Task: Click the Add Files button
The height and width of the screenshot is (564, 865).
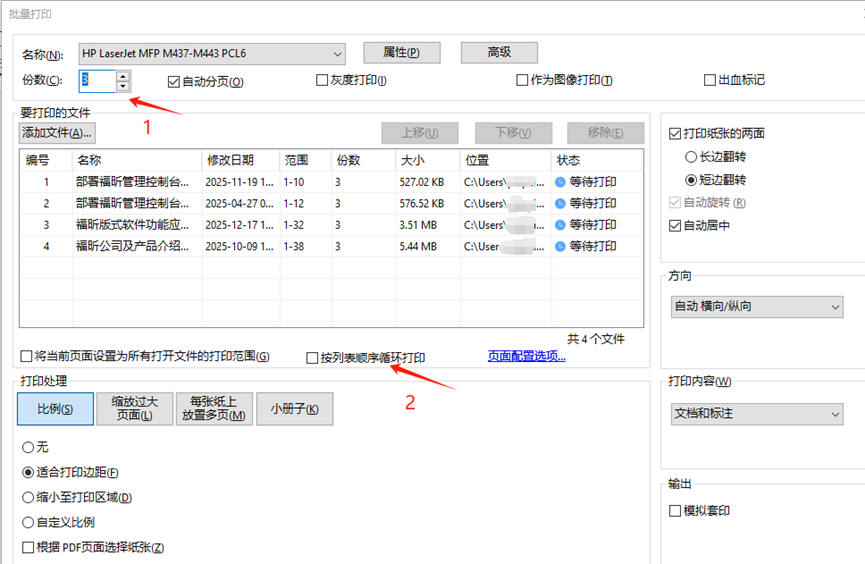Action: click(57, 132)
